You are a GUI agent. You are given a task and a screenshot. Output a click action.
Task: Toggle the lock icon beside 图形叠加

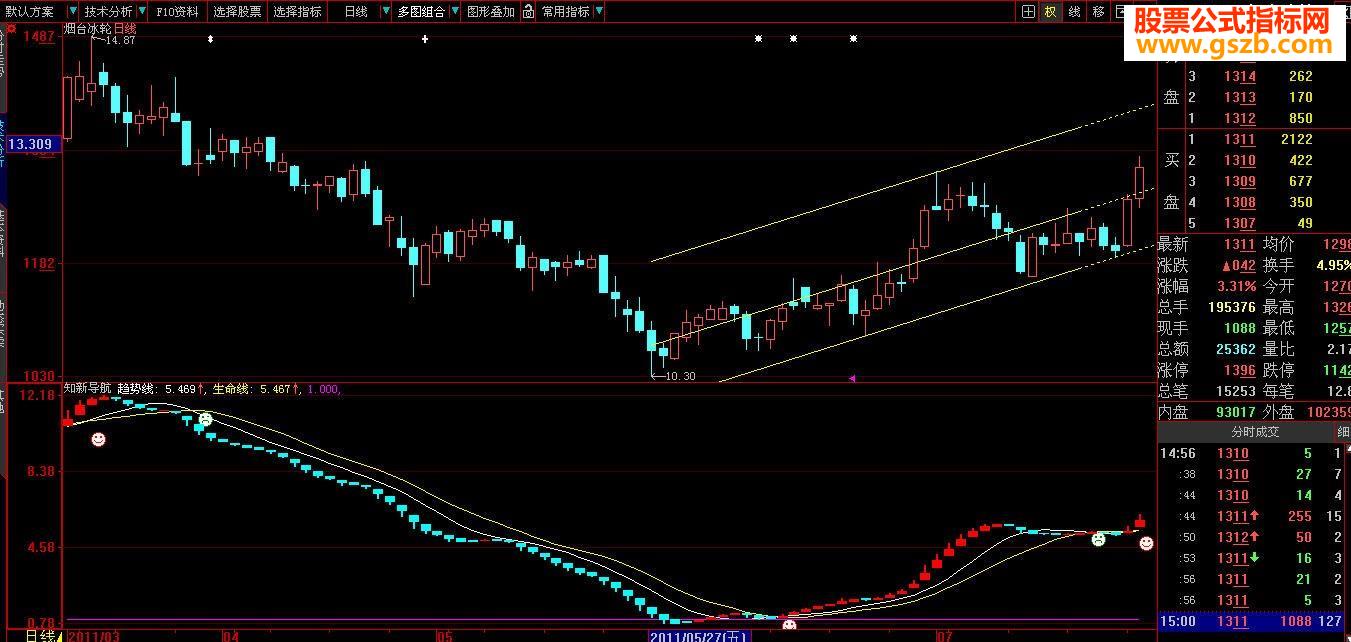pyautogui.click(x=527, y=12)
